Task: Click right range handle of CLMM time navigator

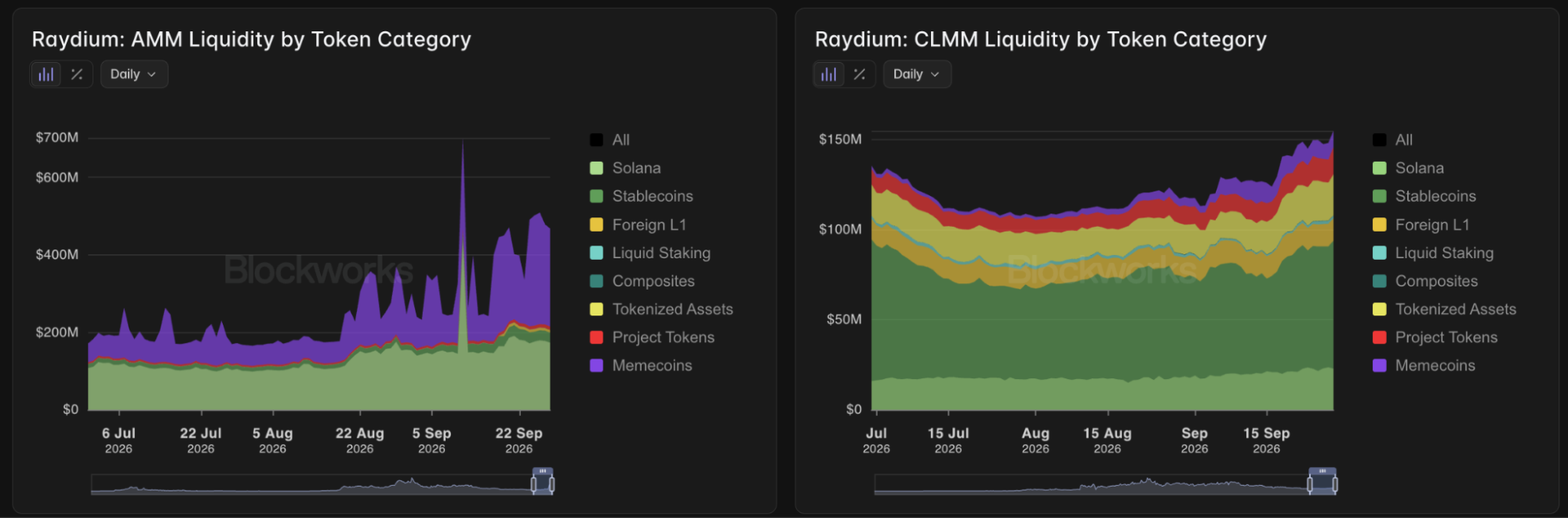Action: coord(1335,484)
